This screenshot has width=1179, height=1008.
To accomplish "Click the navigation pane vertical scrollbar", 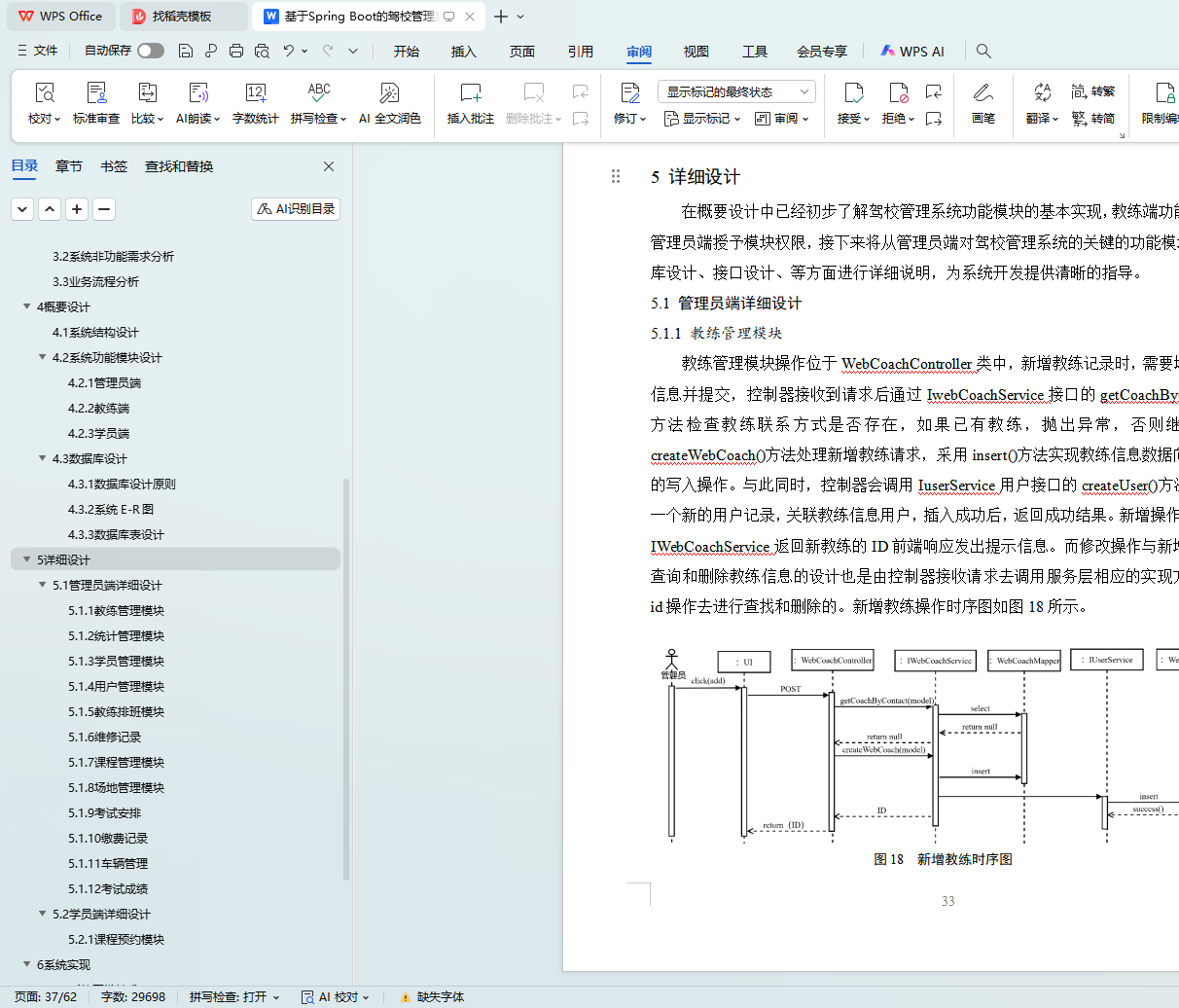I will (346, 681).
